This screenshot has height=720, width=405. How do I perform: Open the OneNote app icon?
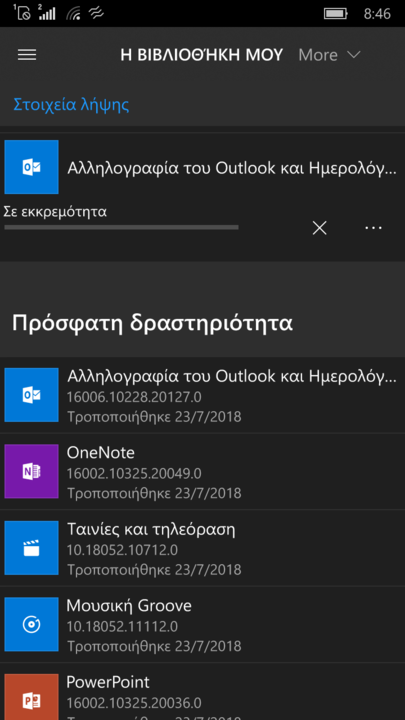pos(31,471)
